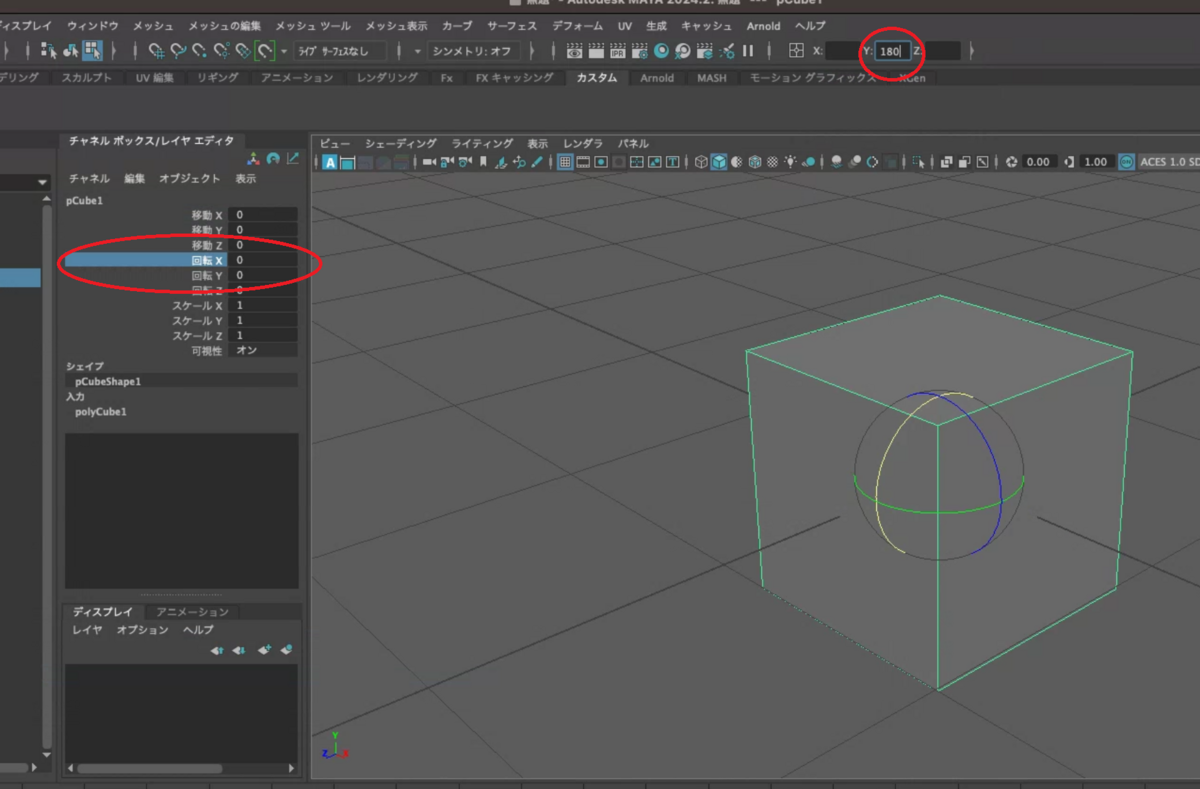
Task: Click the スケール Y value field
Action: 263,321
